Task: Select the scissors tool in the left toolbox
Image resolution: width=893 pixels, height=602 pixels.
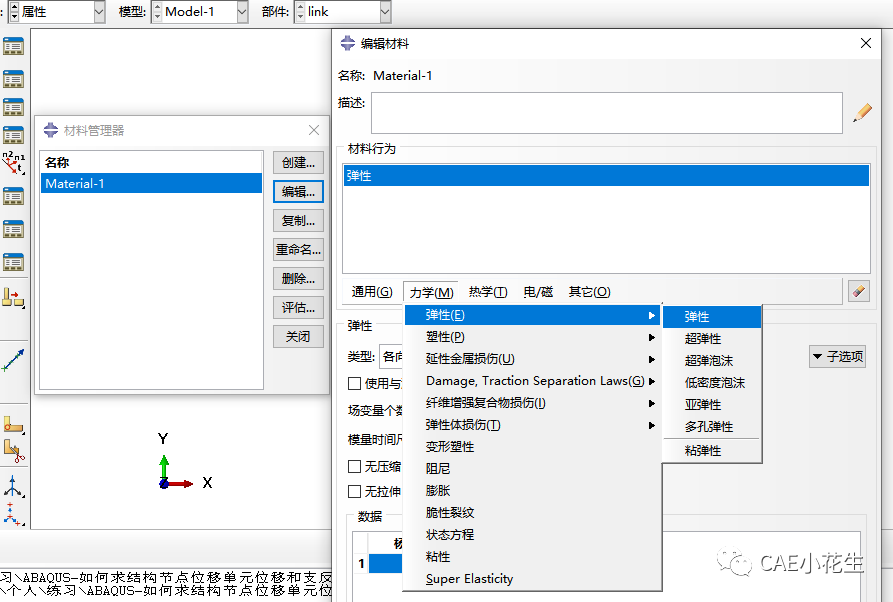Action: point(14,452)
